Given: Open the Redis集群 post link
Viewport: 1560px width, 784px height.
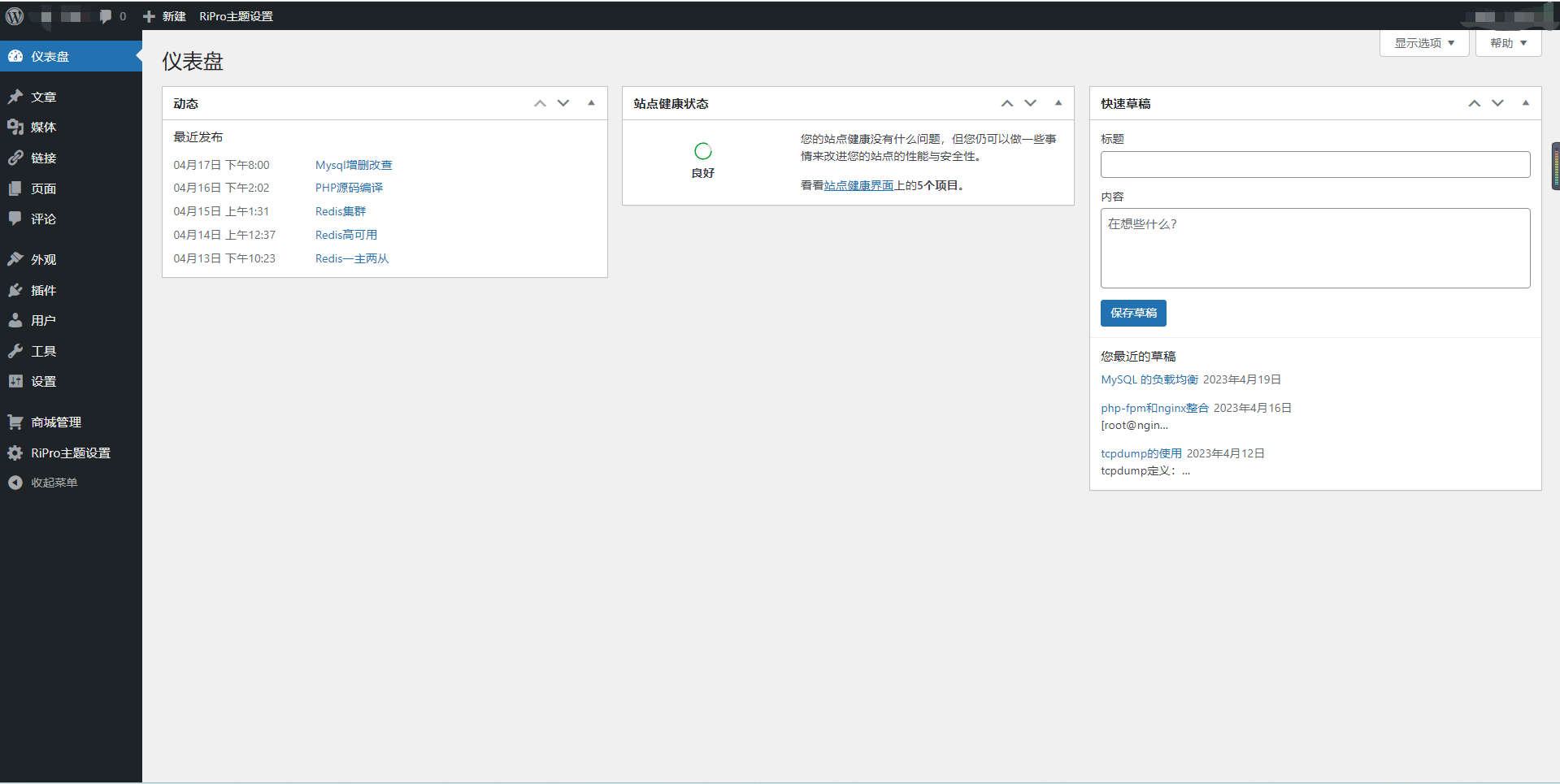Looking at the screenshot, I should coord(341,211).
